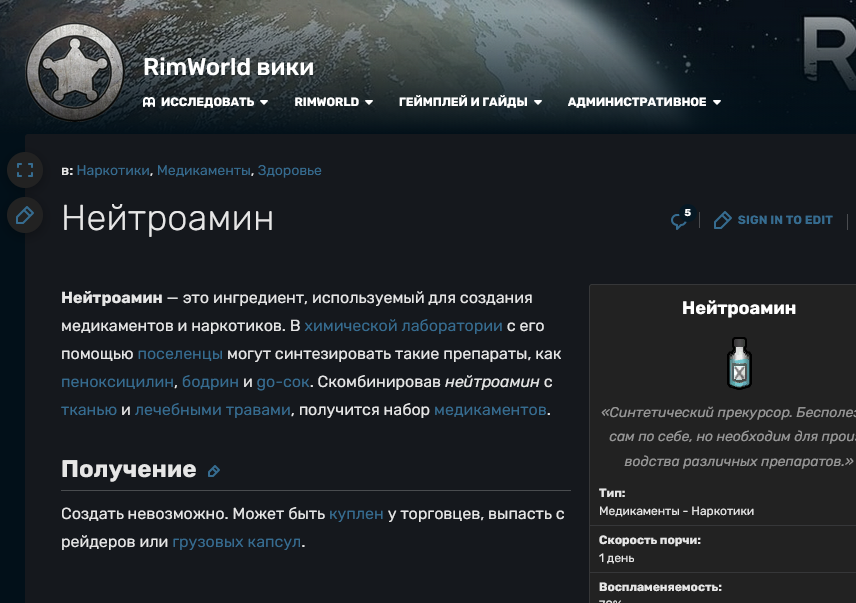
Task: Open the Медикаменты category link
Action: (x=204, y=170)
